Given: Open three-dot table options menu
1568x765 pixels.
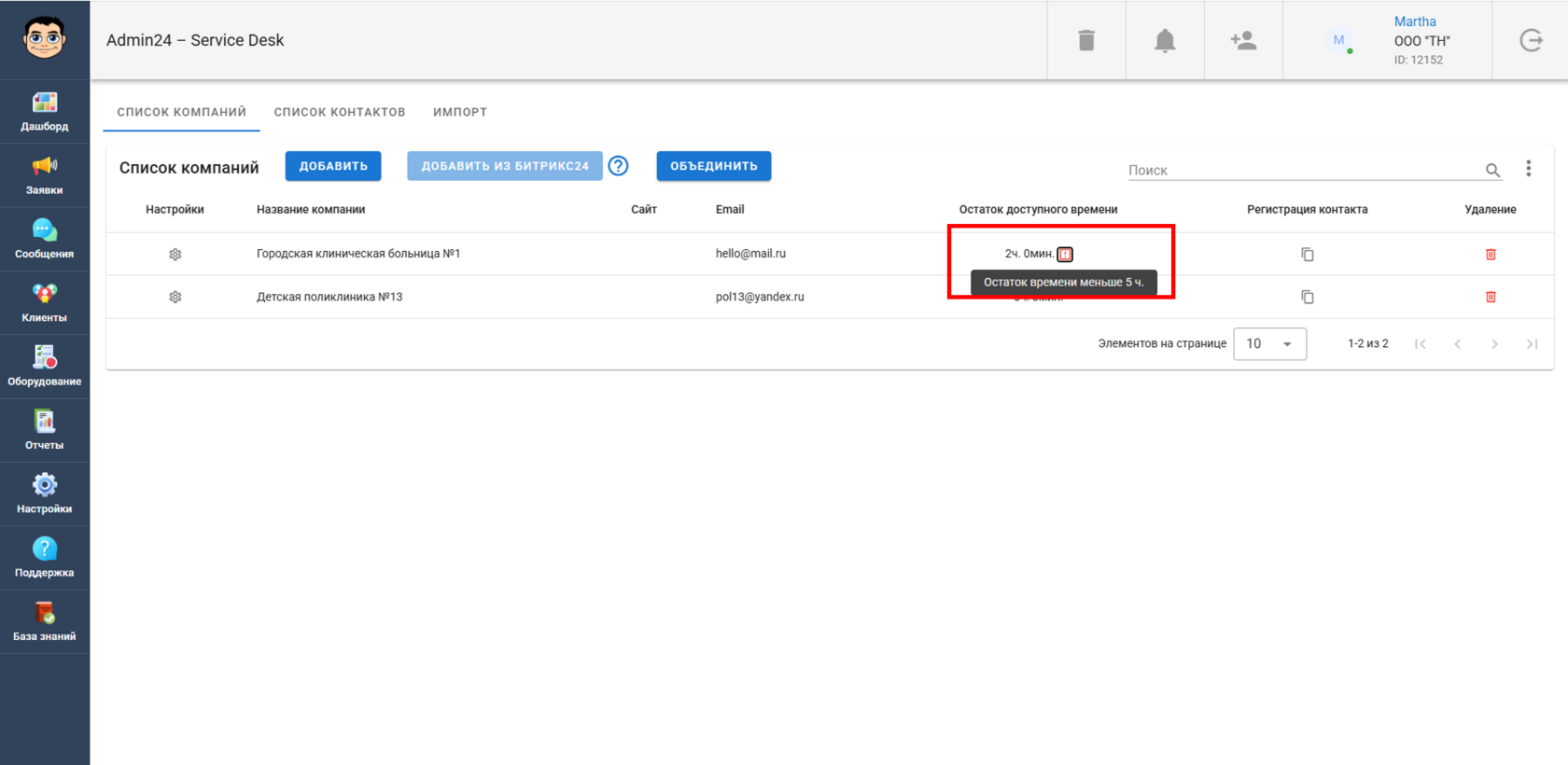Looking at the screenshot, I should click(1528, 168).
